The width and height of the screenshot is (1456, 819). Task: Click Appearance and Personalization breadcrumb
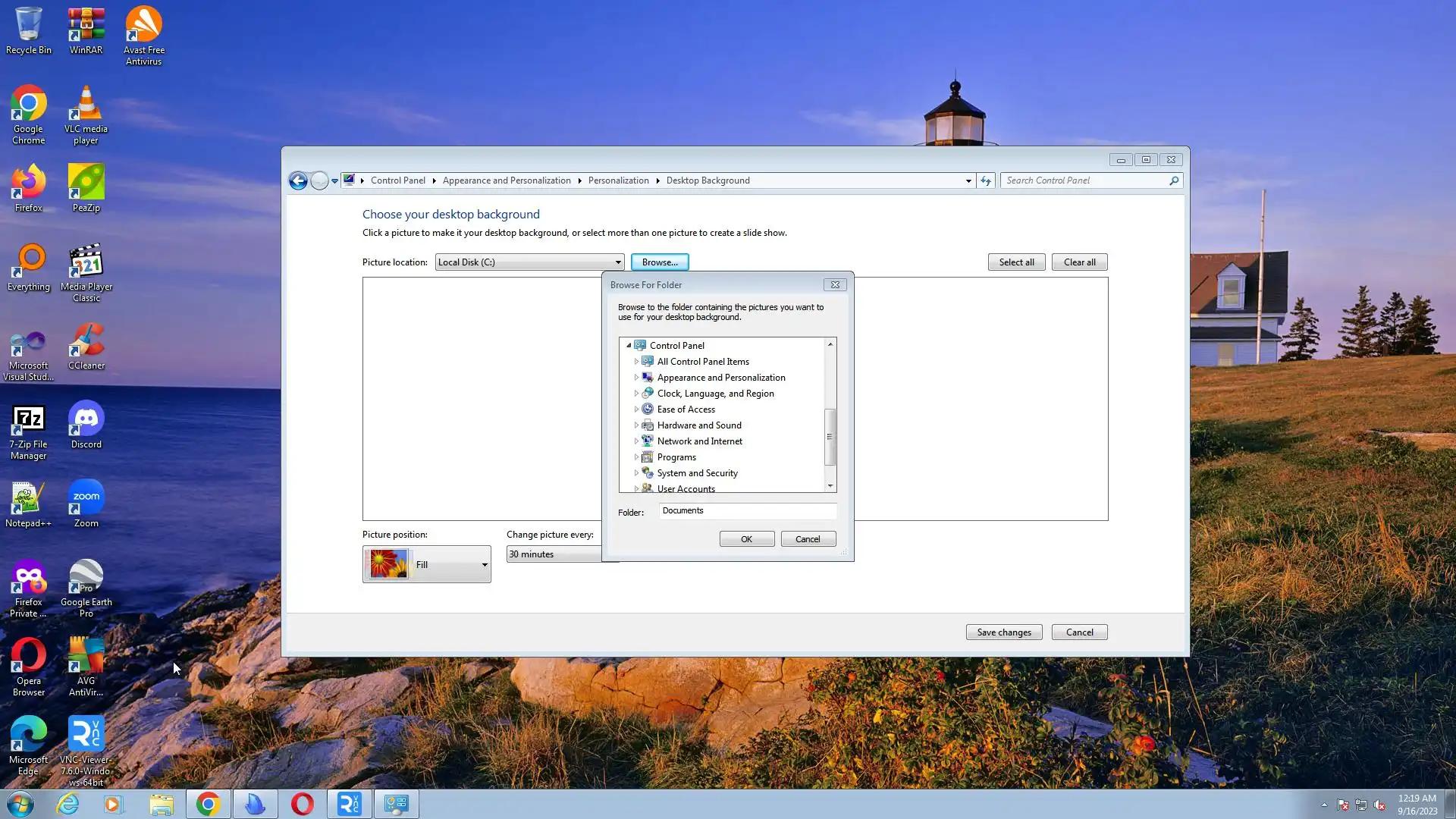click(x=506, y=180)
